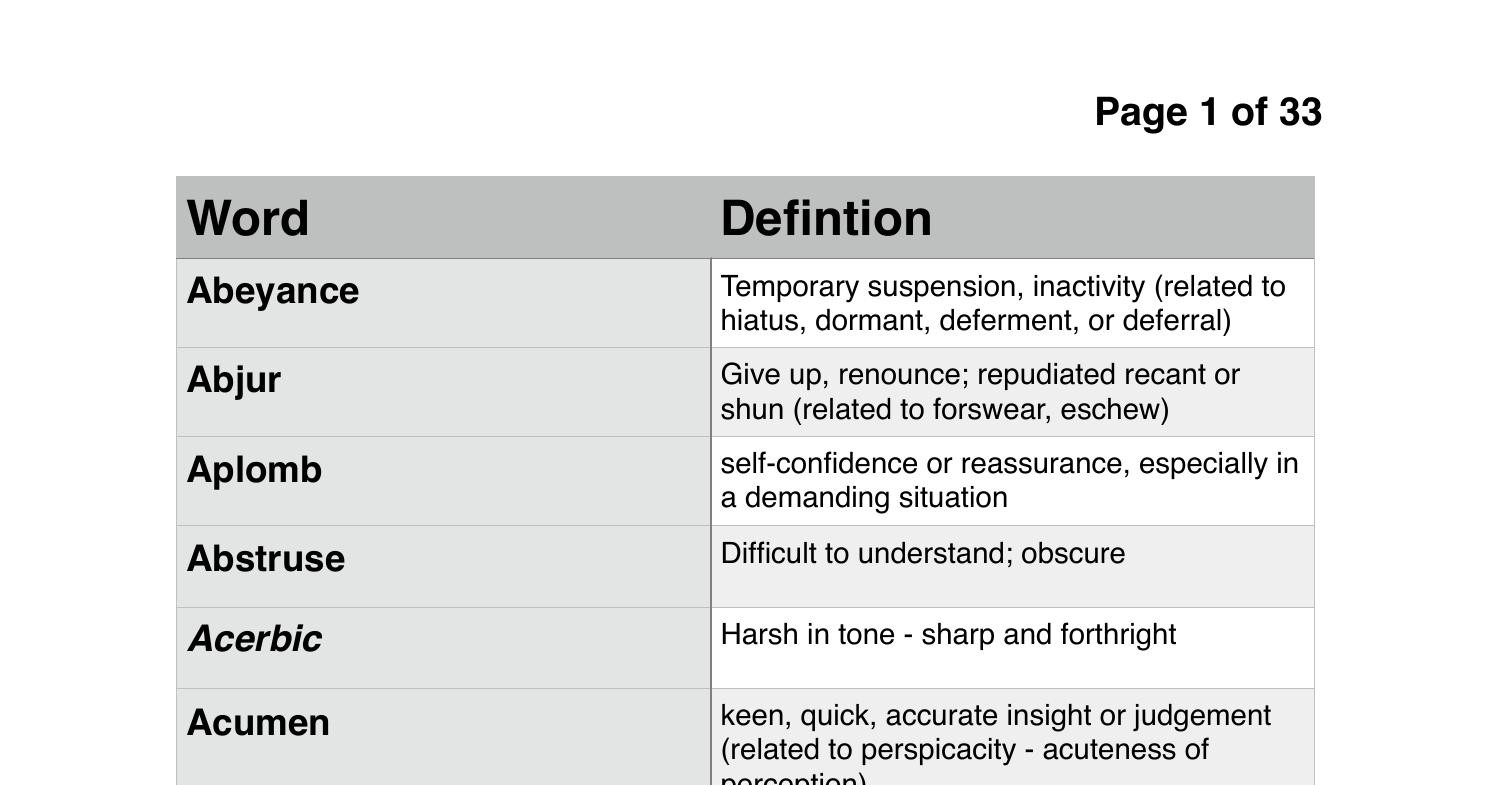
Task: Click the word cell "Abeyance"
Action: pyautogui.click(x=272, y=291)
